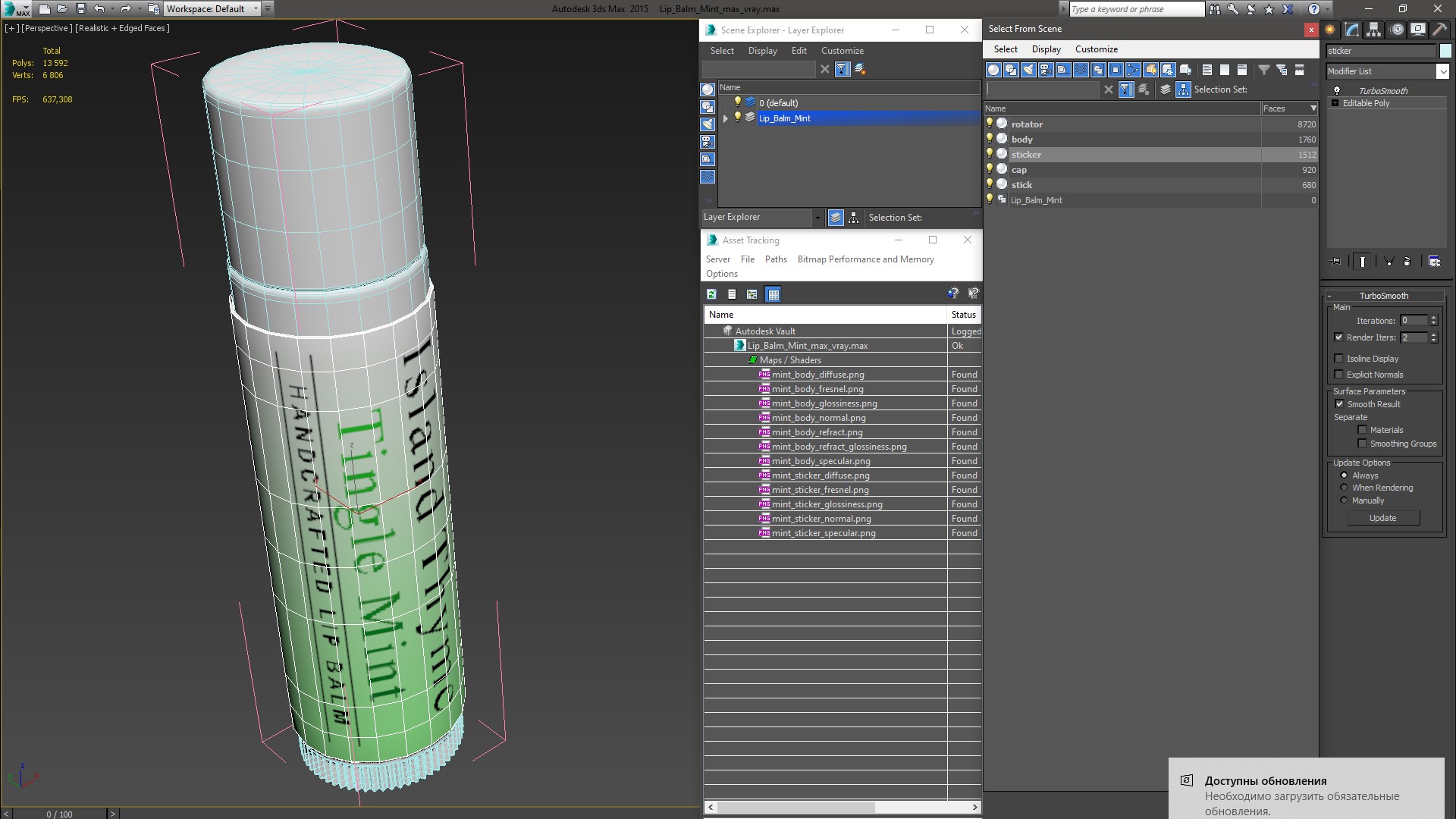Click the Realistic + Edged Faces viewport label

pyautogui.click(x=123, y=28)
